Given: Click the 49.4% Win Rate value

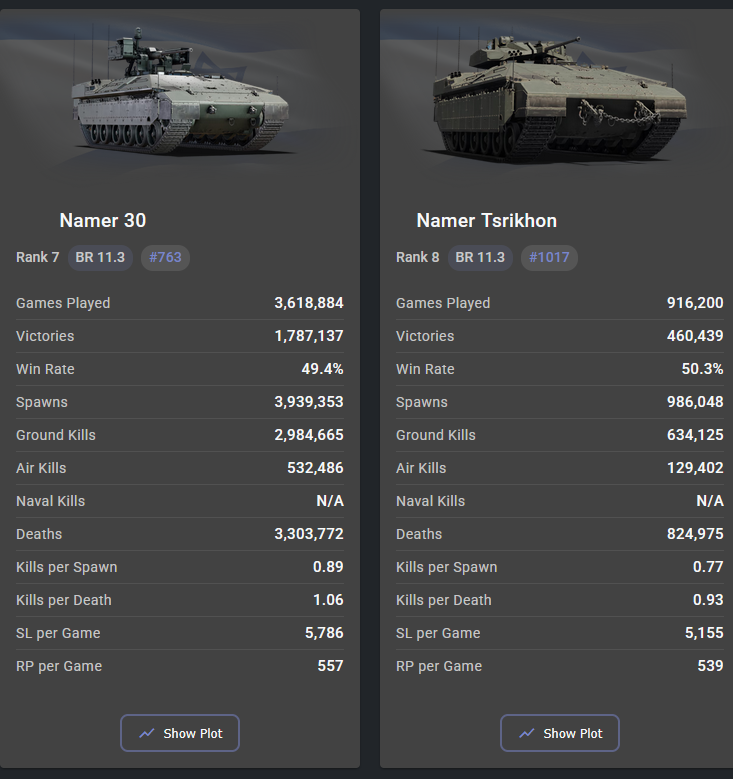Looking at the screenshot, I should tap(322, 369).
